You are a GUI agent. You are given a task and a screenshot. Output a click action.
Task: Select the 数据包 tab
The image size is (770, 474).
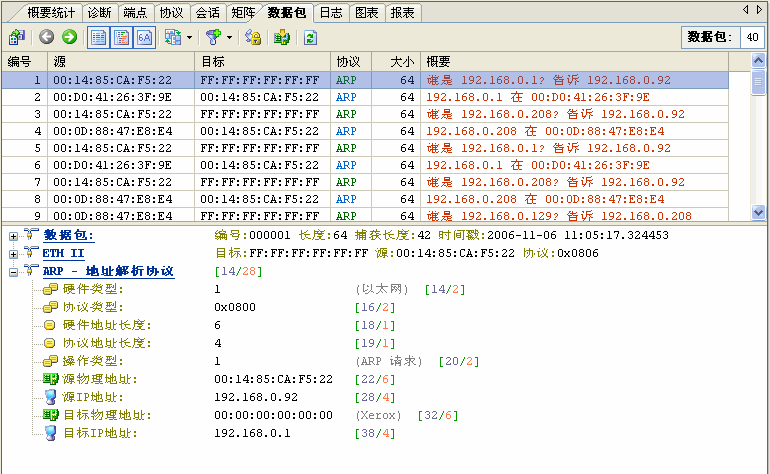[x=287, y=13]
